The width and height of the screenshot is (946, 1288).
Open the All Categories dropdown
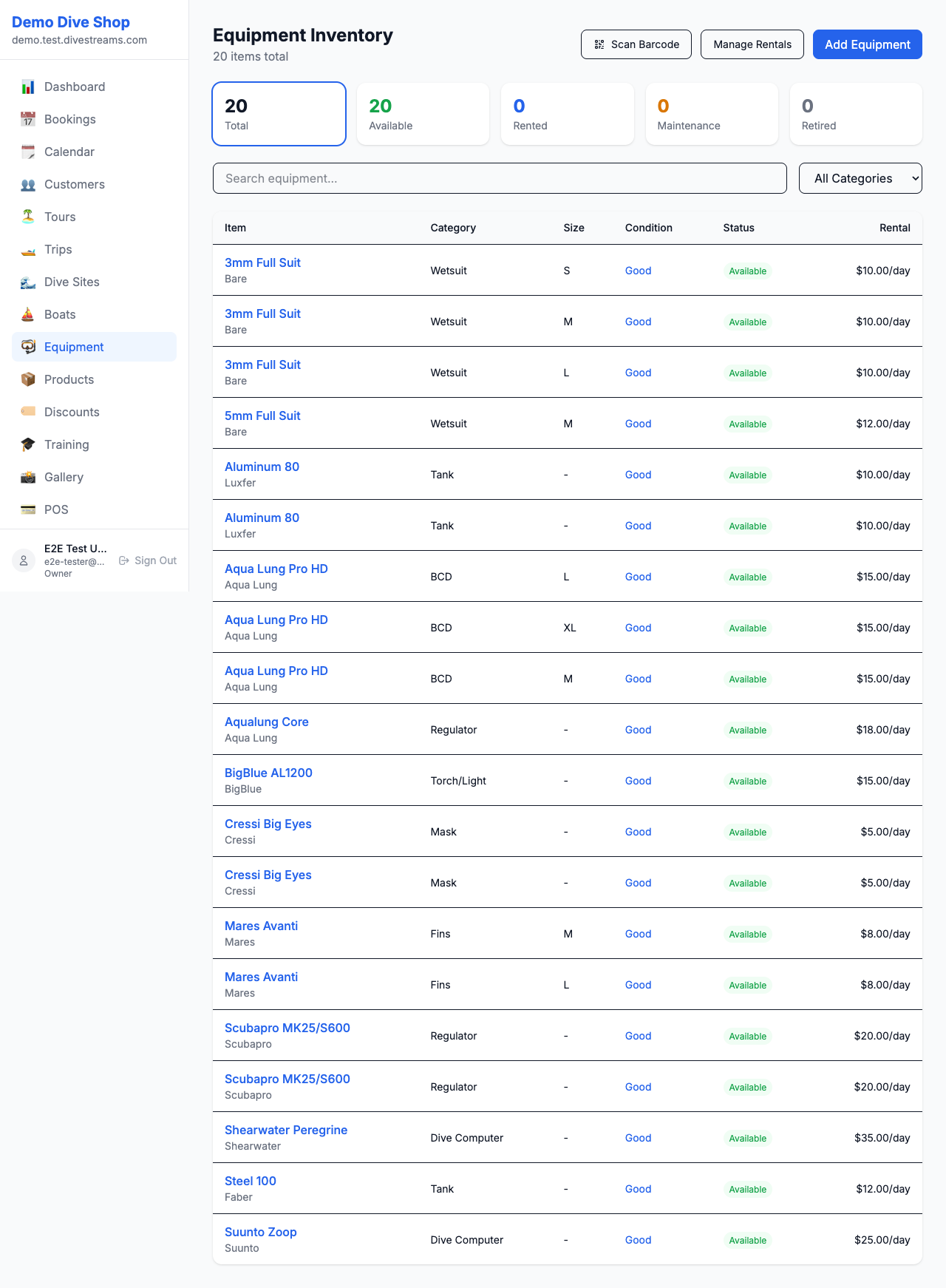[x=860, y=179]
